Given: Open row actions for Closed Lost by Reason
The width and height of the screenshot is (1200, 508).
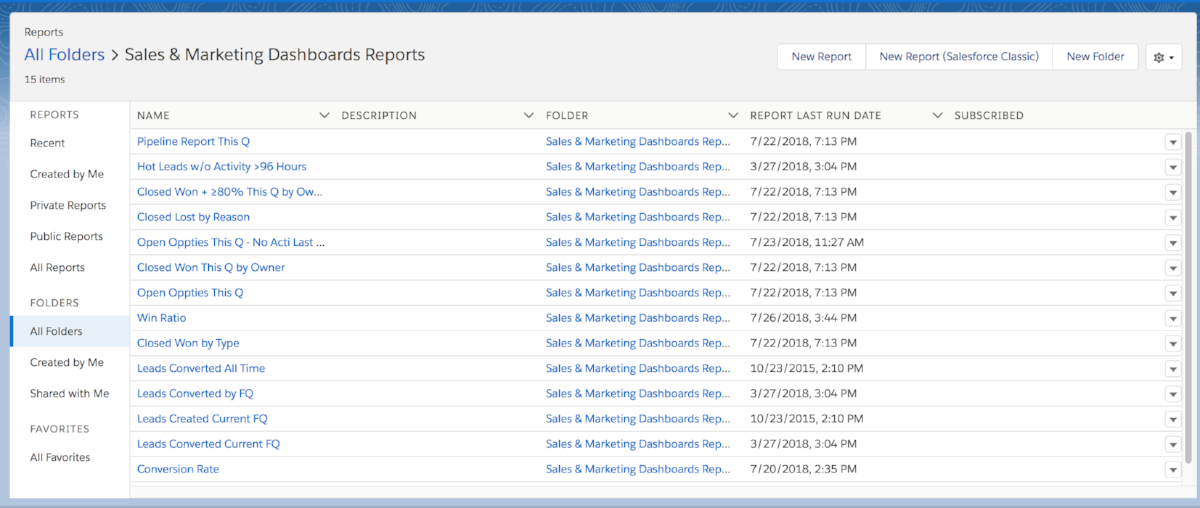Looking at the screenshot, I should pos(1173,217).
